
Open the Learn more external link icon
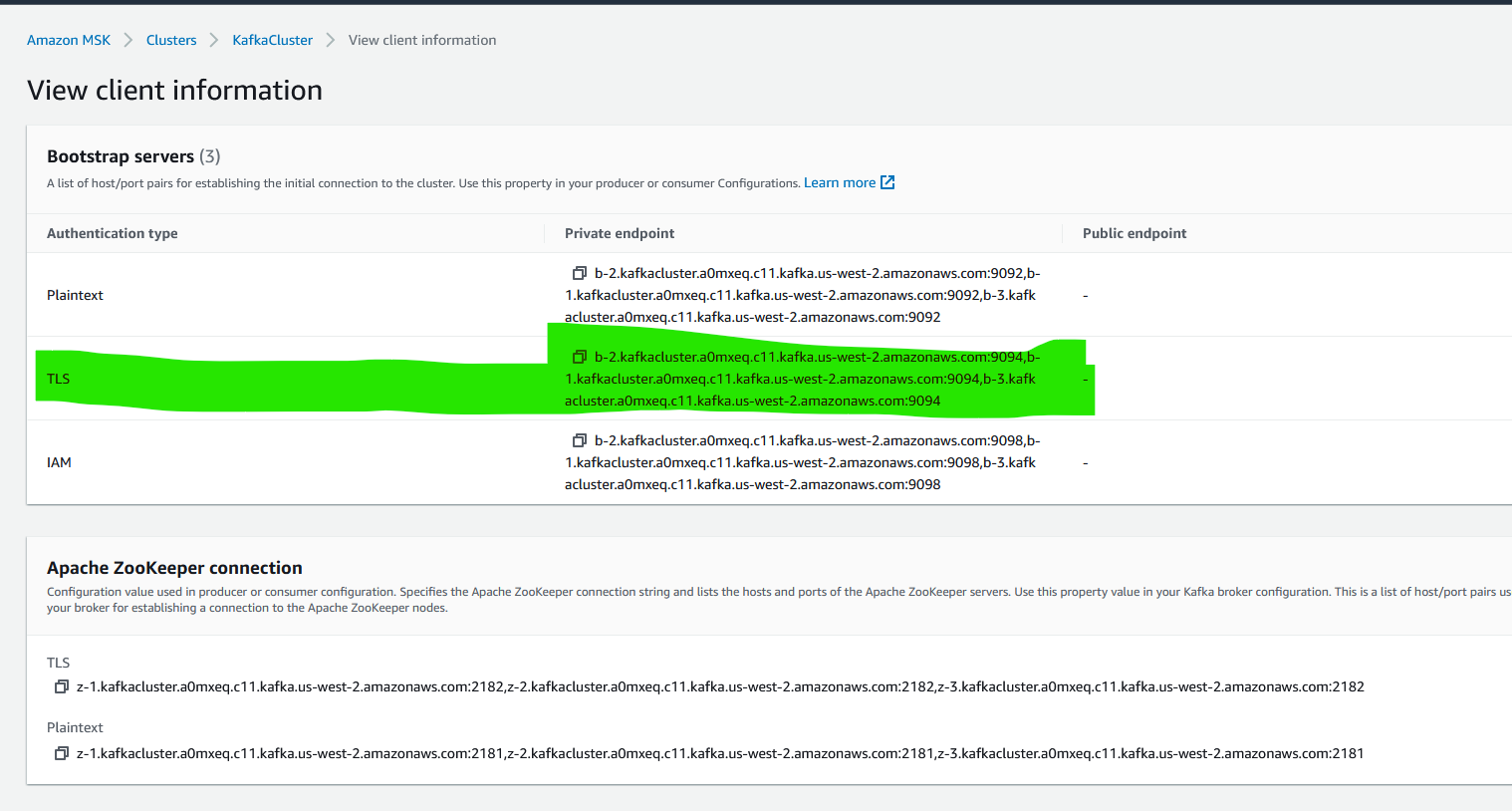[887, 182]
